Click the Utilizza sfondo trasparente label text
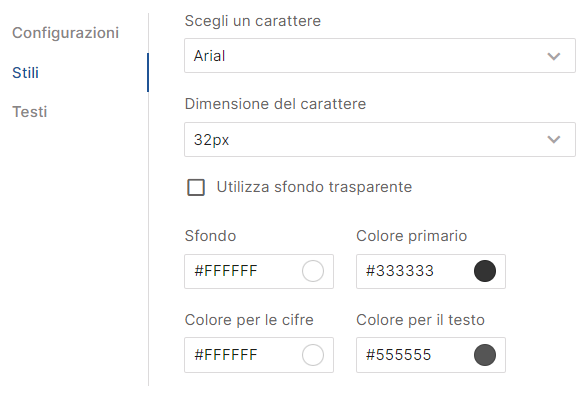The image size is (585, 393). 314,187
